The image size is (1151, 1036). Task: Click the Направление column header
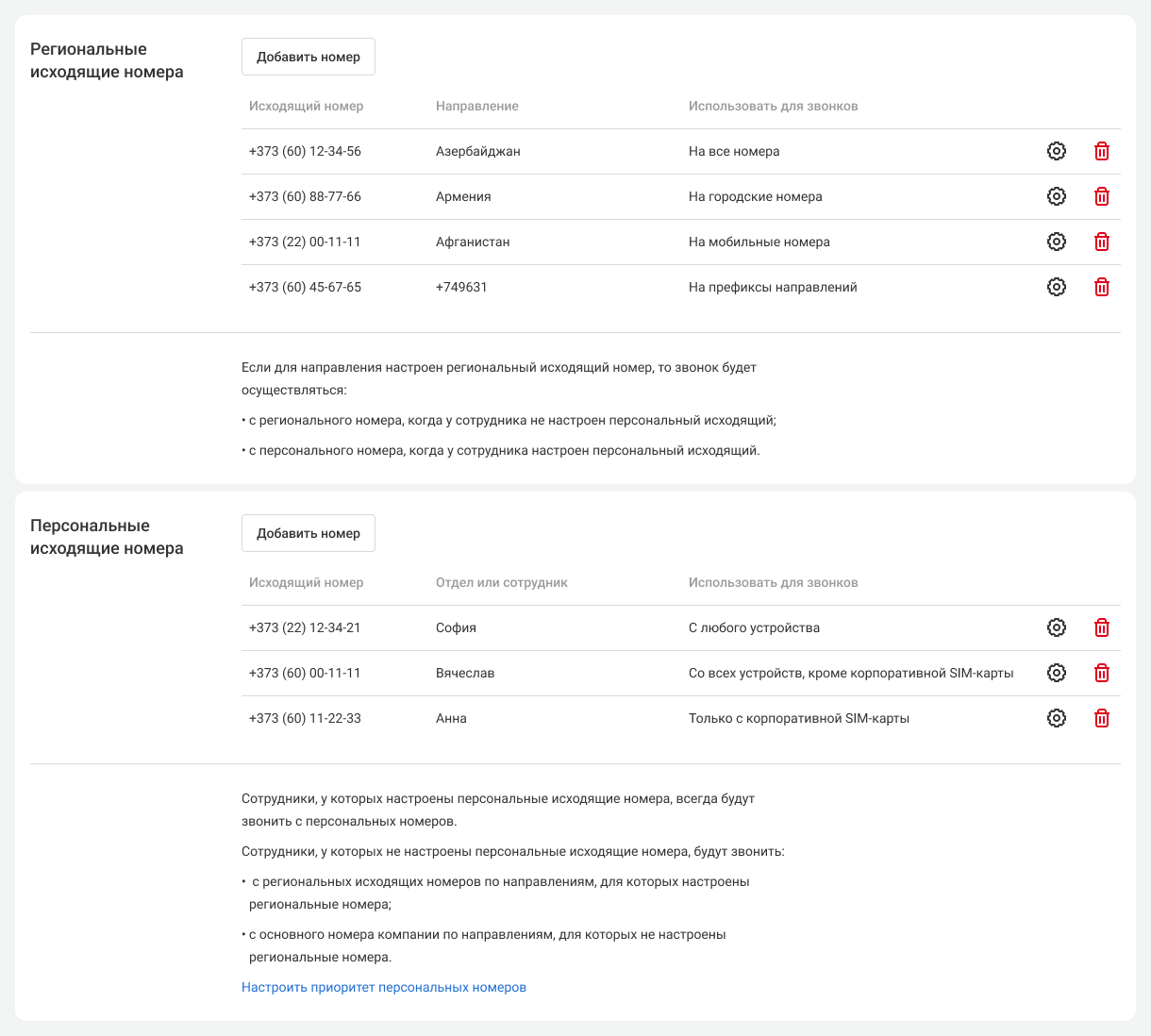coord(477,106)
